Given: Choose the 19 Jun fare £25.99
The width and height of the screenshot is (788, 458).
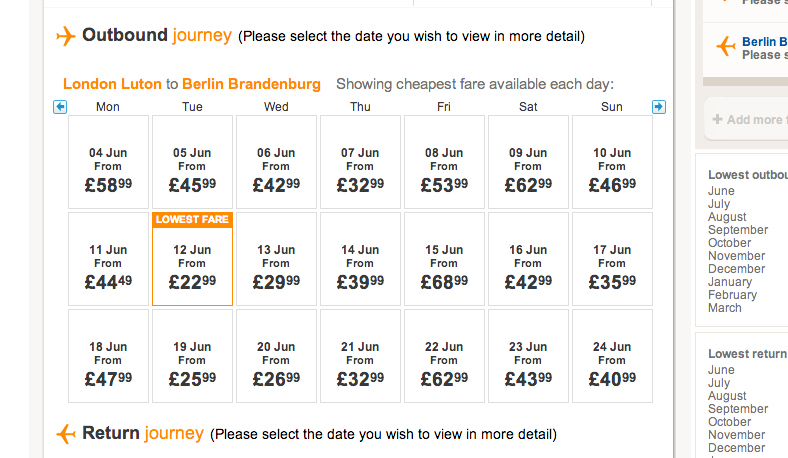Looking at the screenshot, I should tap(192, 362).
